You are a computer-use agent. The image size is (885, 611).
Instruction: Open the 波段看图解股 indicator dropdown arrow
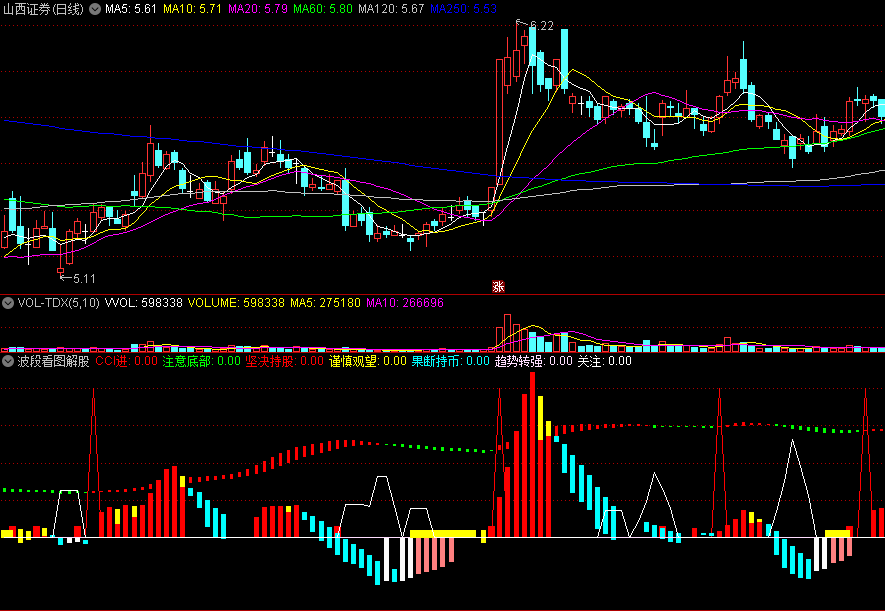[x=8, y=361]
